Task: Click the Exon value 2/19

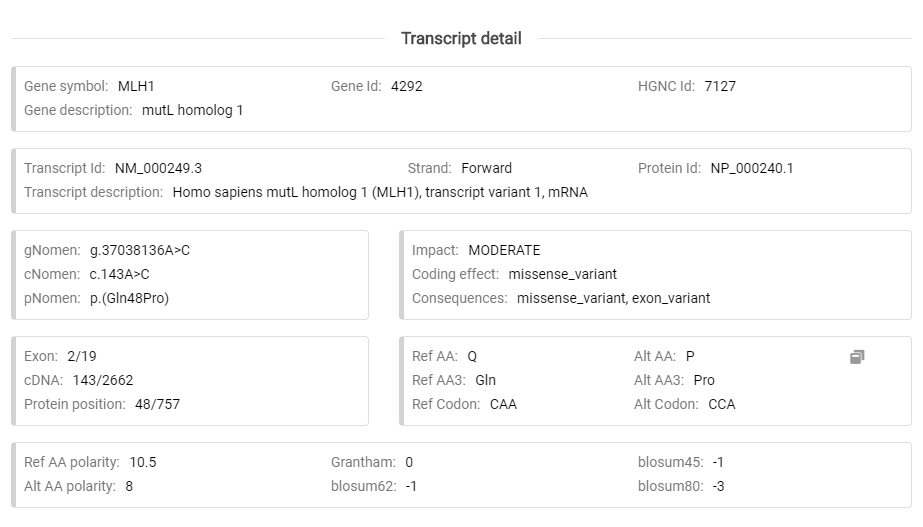Action: pos(82,356)
